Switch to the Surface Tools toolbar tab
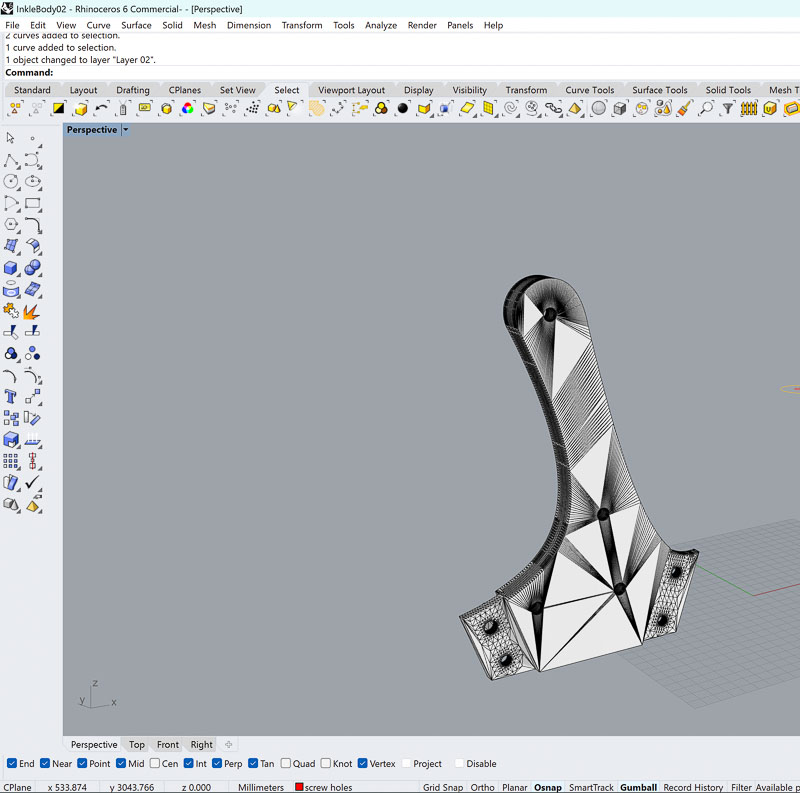Screen dimensions: 800x793 tap(660, 90)
